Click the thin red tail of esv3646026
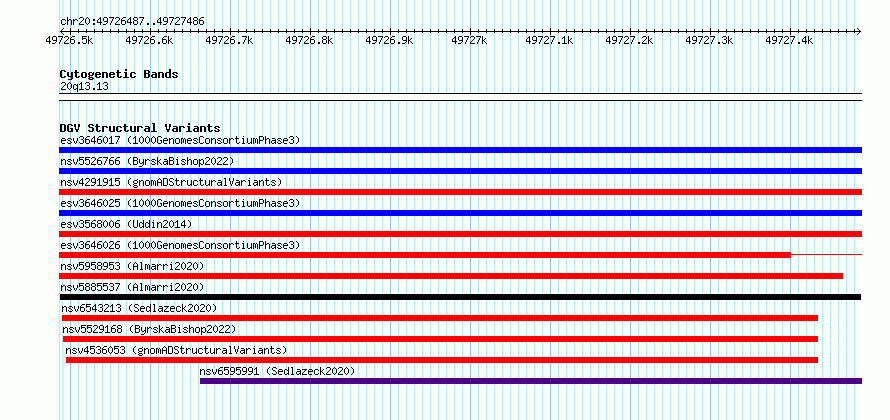Image resolution: width=890 pixels, height=420 pixels. 826,255
